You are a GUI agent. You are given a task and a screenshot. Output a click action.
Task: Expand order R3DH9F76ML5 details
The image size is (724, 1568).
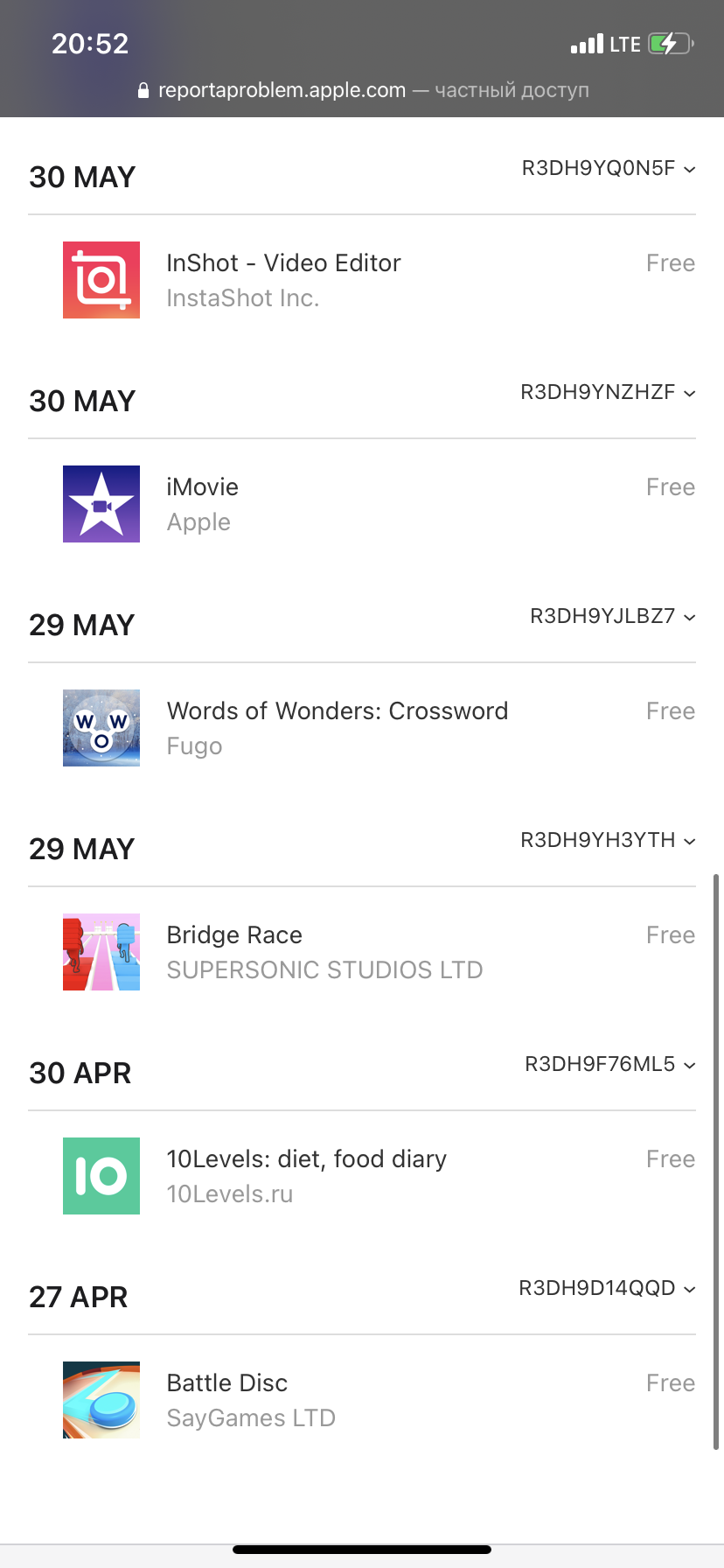click(610, 1064)
